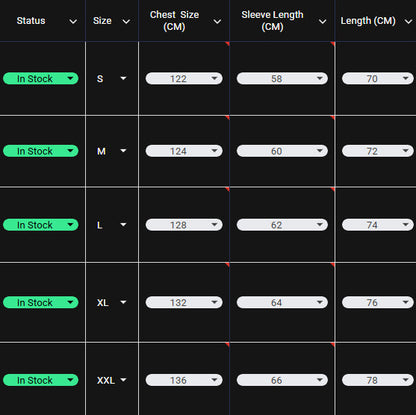Open the In Stock status dropdown for size XL
The height and width of the screenshot is (415, 416).
[x=41, y=302]
